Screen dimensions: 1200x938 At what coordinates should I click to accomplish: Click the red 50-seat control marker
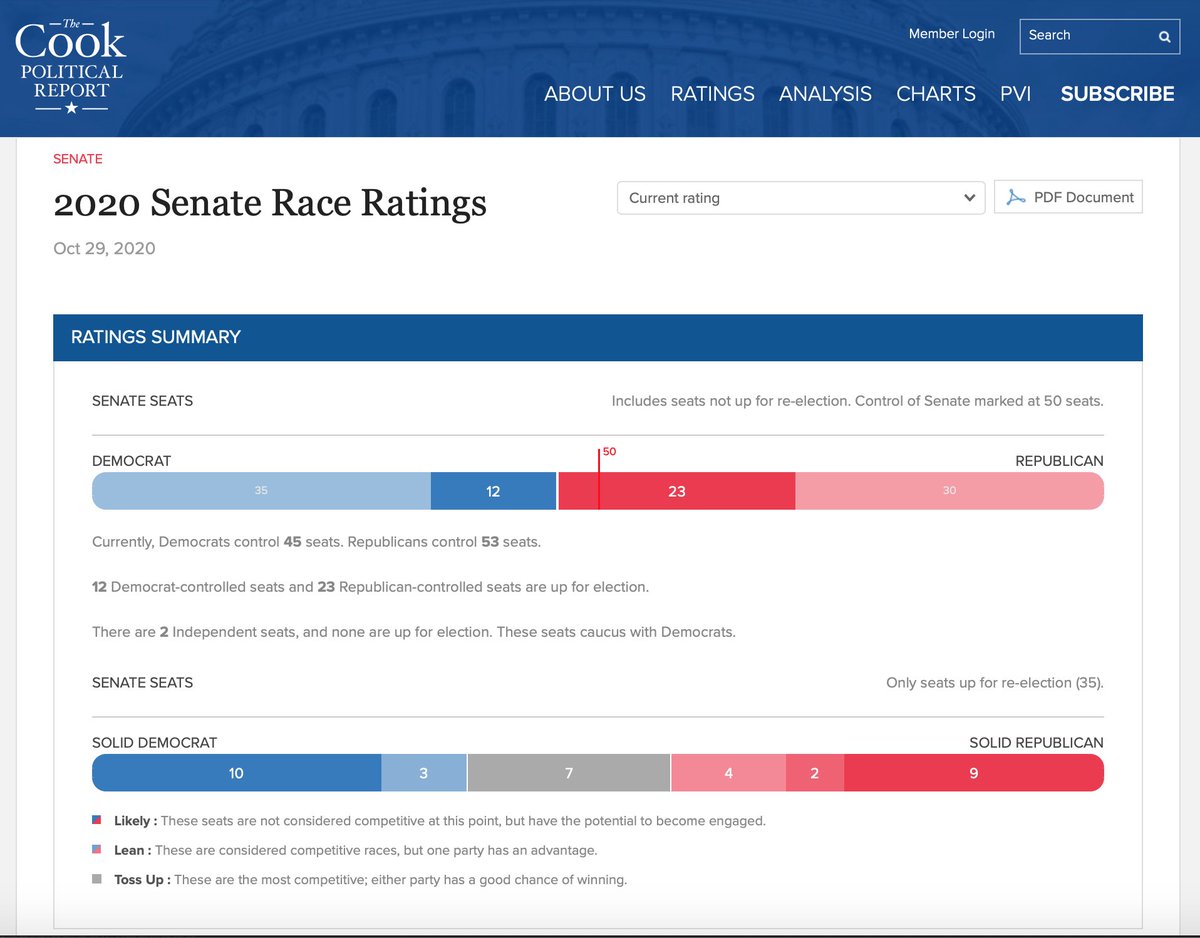[x=599, y=480]
